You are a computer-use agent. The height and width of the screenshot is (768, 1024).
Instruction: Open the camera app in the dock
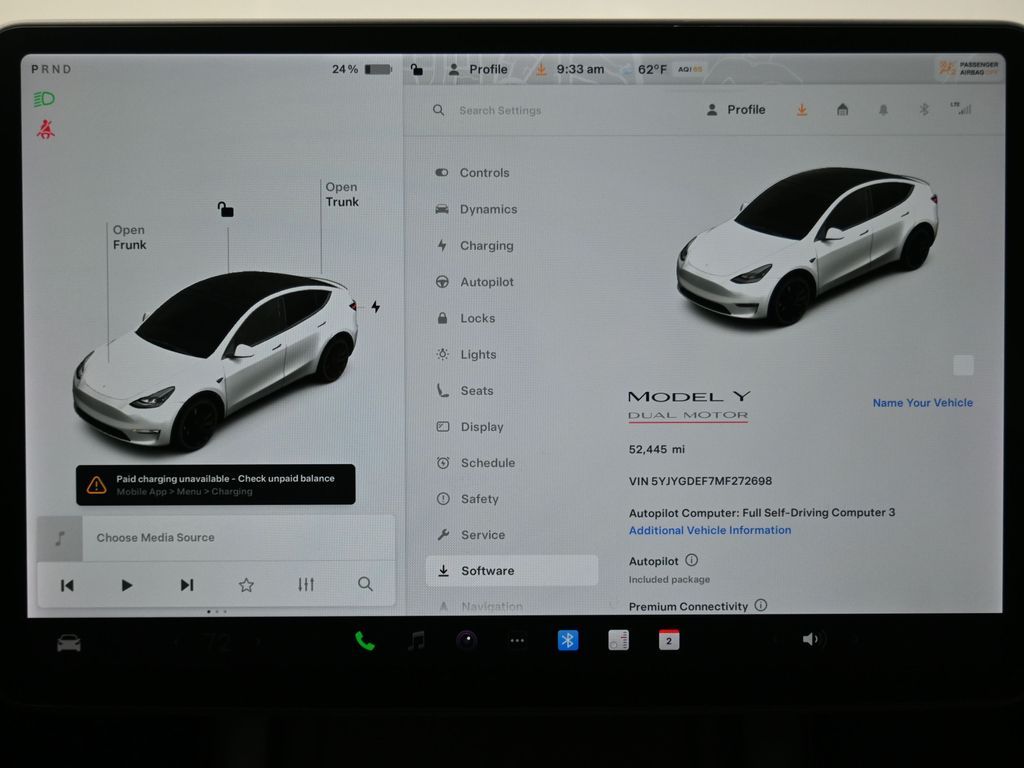tap(467, 641)
